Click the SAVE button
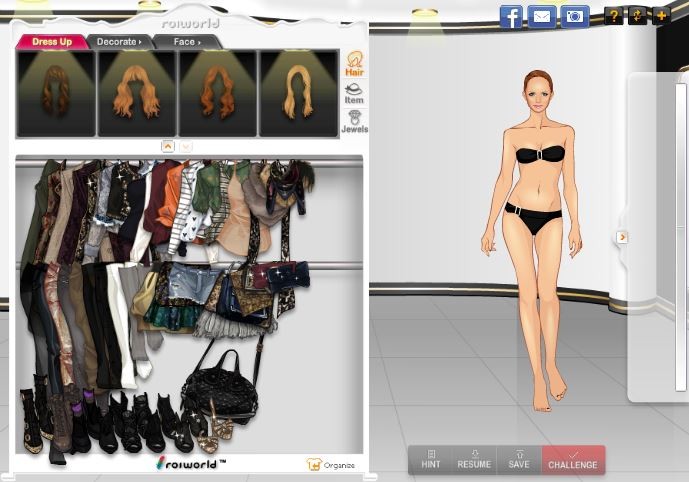Screen dimensions: 689x482 pos(519,459)
